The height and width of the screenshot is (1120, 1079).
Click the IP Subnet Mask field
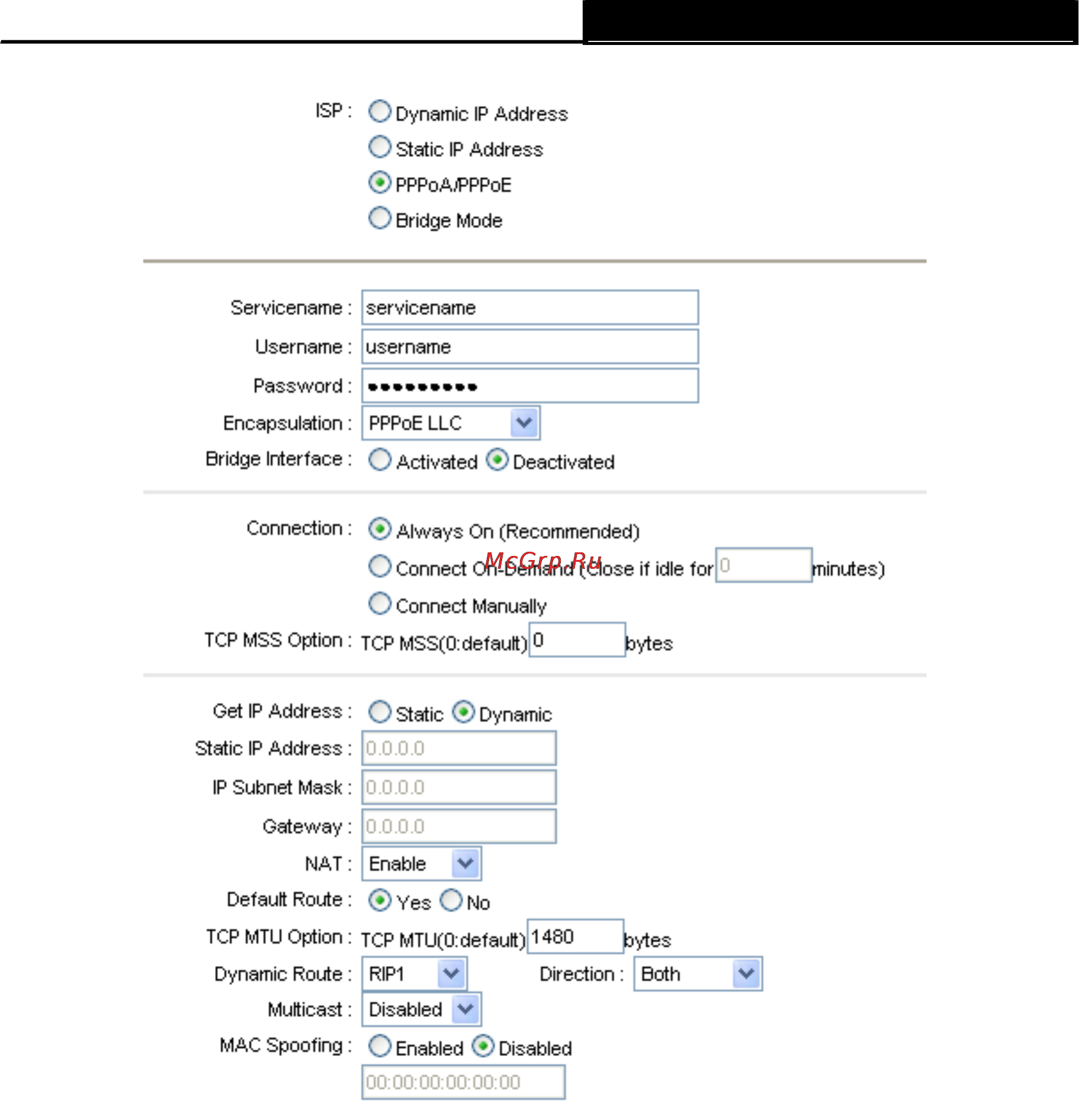point(459,787)
